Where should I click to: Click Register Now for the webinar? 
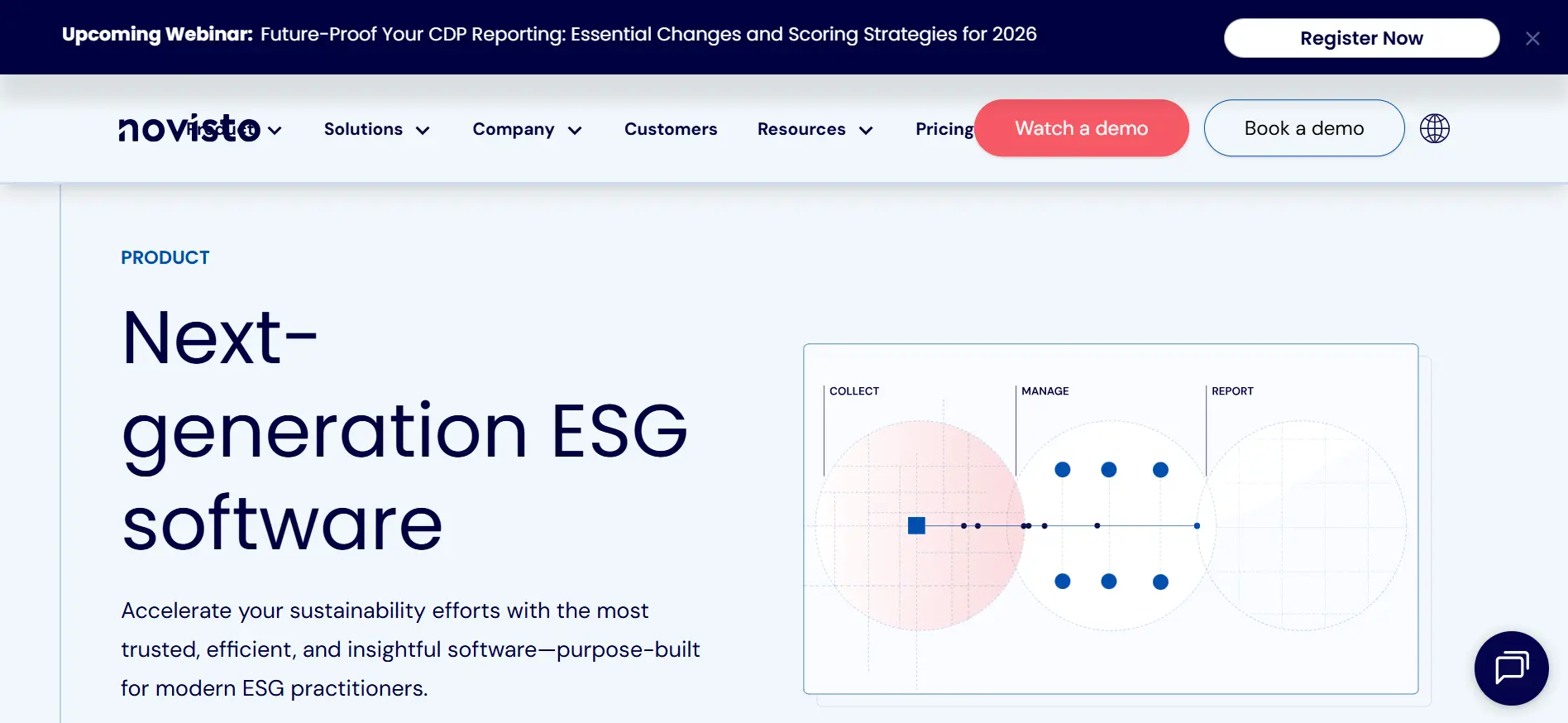tap(1361, 38)
